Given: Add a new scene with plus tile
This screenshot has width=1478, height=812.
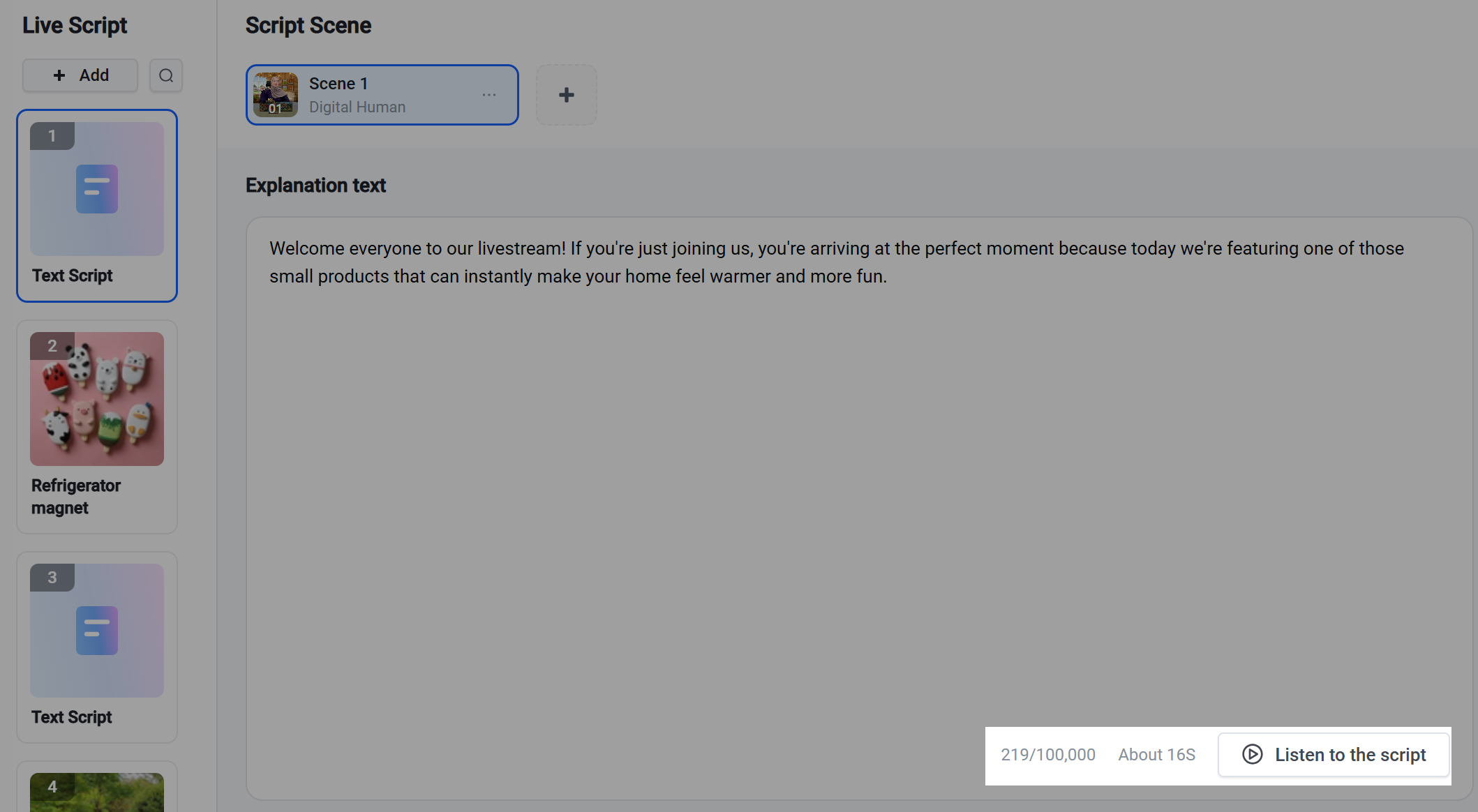Looking at the screenshot, I should [567, 95].
